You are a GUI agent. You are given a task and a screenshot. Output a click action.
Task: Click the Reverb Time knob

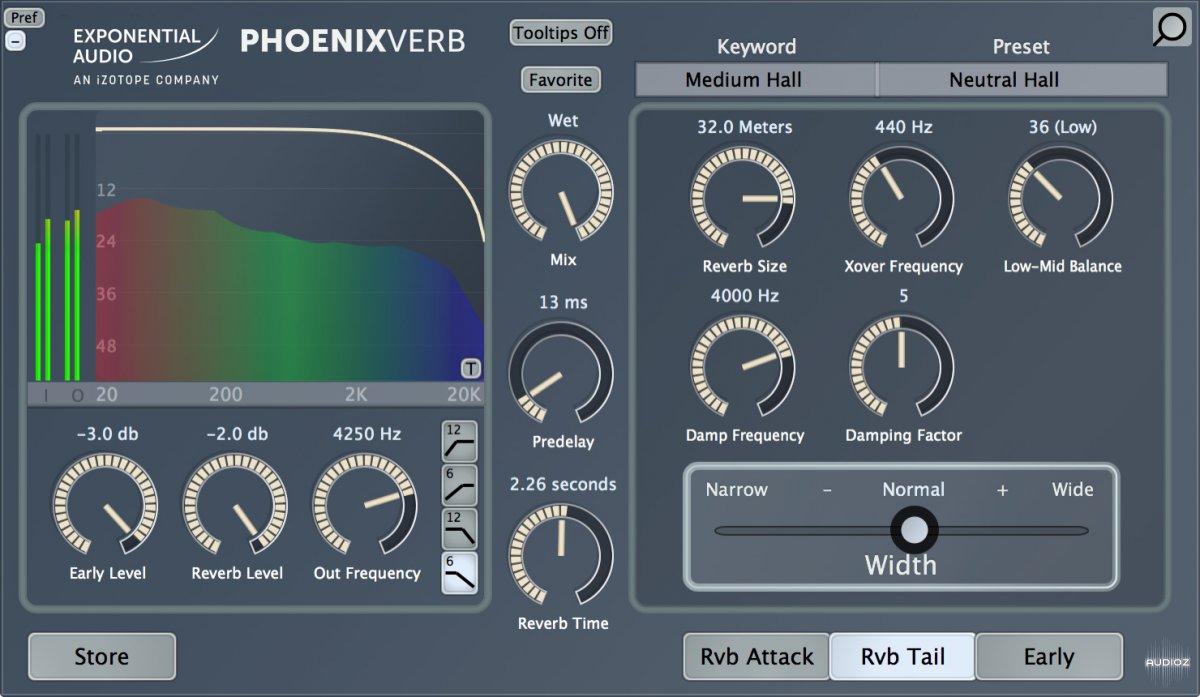[561, 555]
